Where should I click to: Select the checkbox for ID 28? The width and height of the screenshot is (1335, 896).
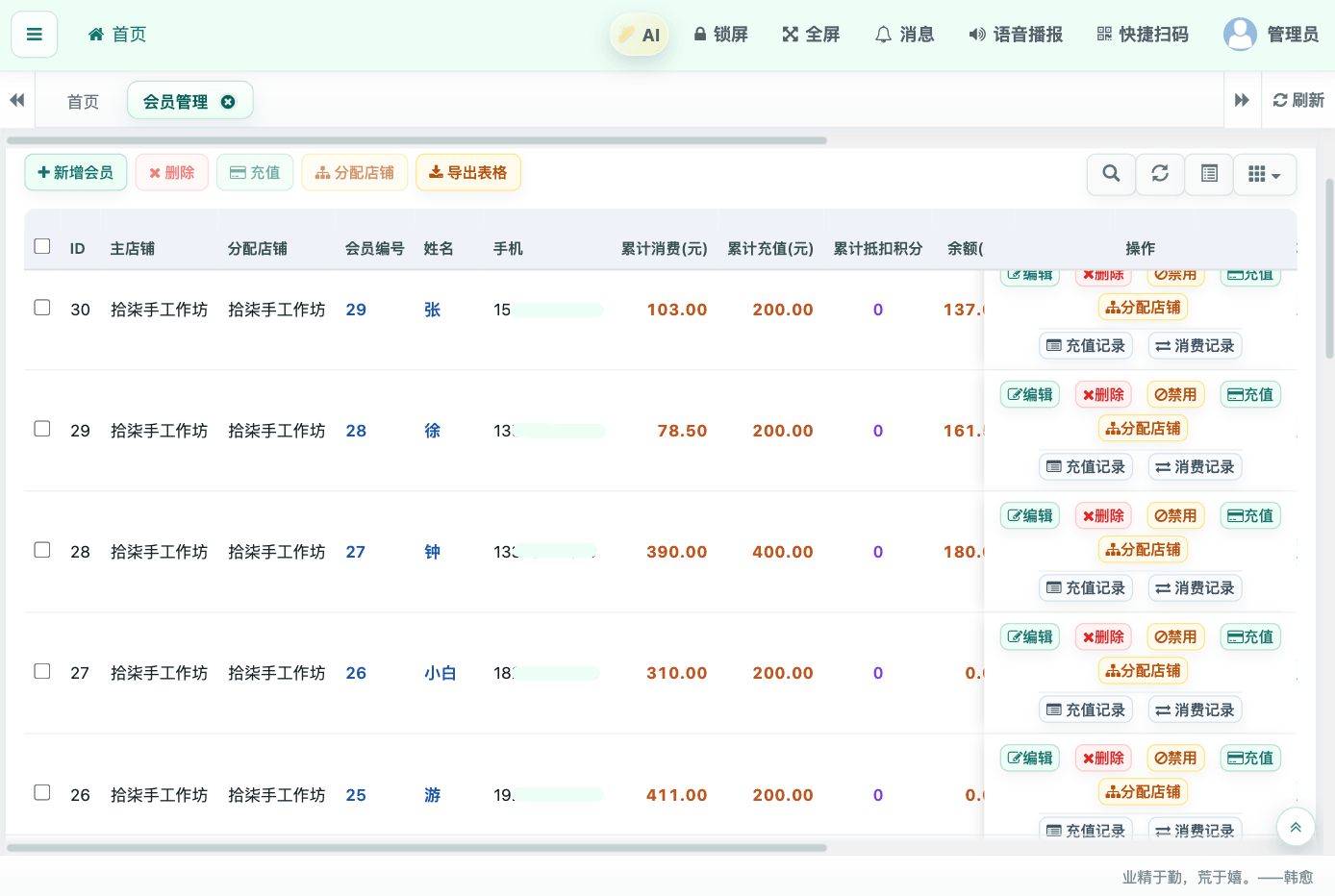42,550
